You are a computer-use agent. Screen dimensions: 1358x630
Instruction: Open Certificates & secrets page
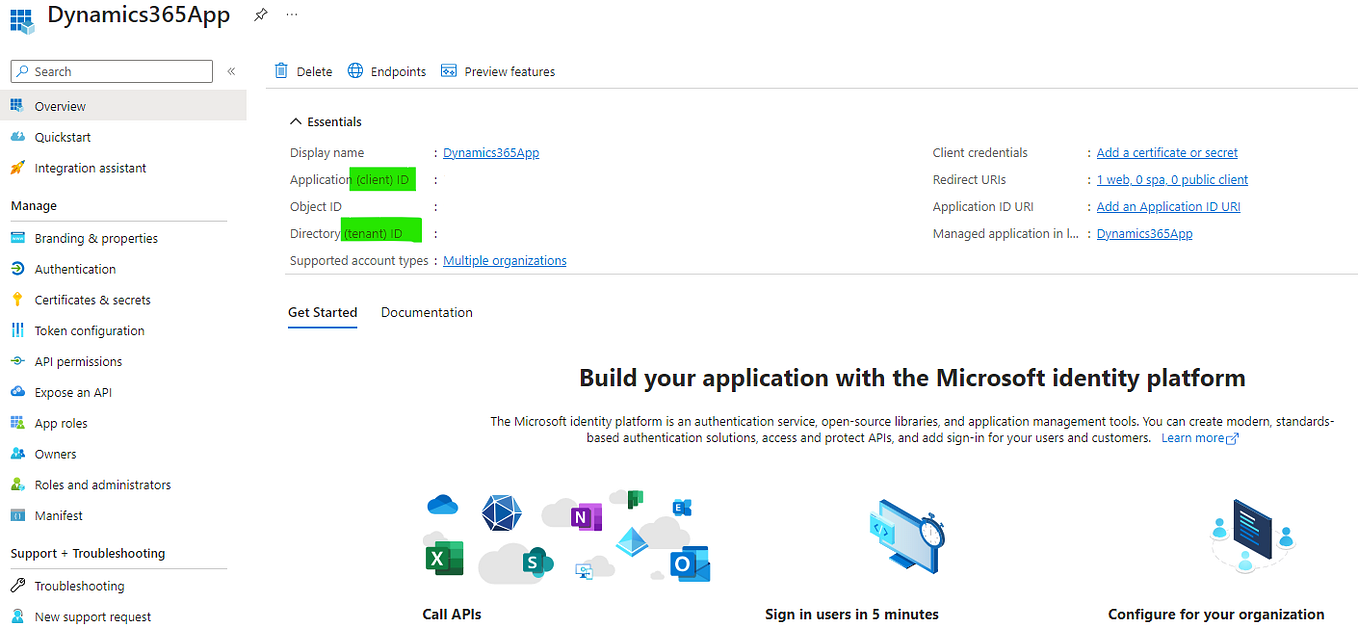point(91,299)
